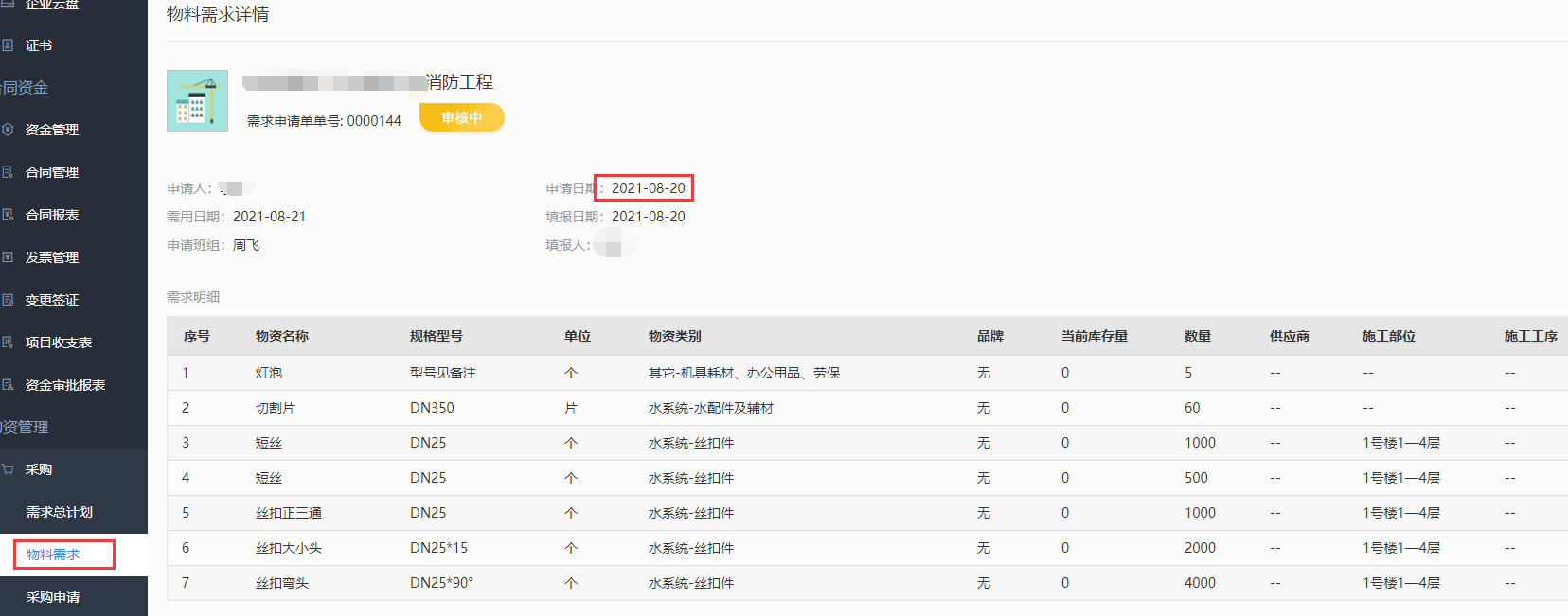Click the 项目收支表 sidebar icon
Viewport: 1568px width, 616px height.
pos(8,343)
